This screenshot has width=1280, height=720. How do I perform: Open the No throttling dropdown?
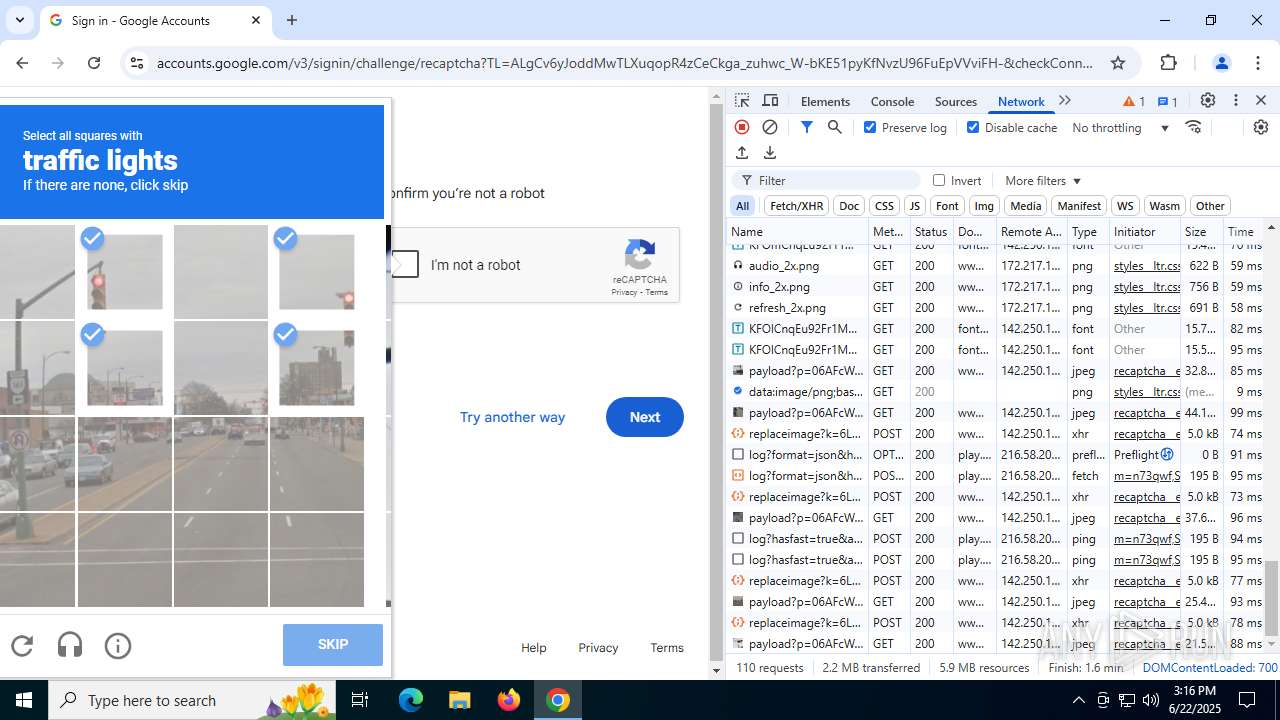[1120, 127]
